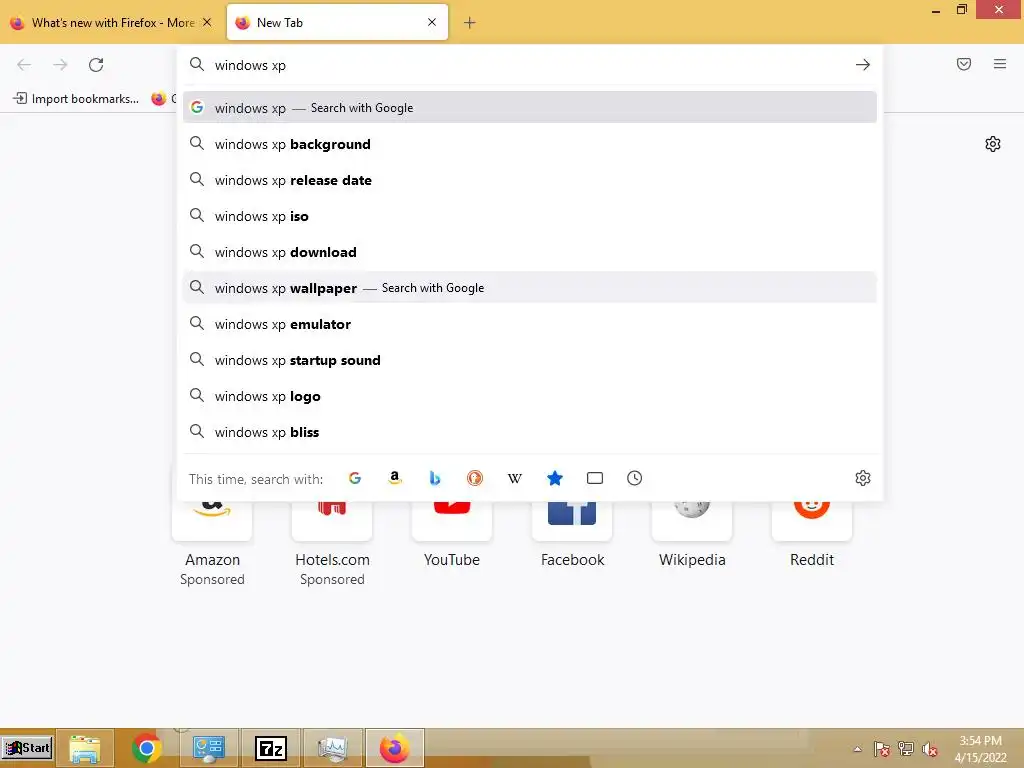Select suggestion windows xp emulator
This screenshot has height=768, width=1024.
[530, 324]
